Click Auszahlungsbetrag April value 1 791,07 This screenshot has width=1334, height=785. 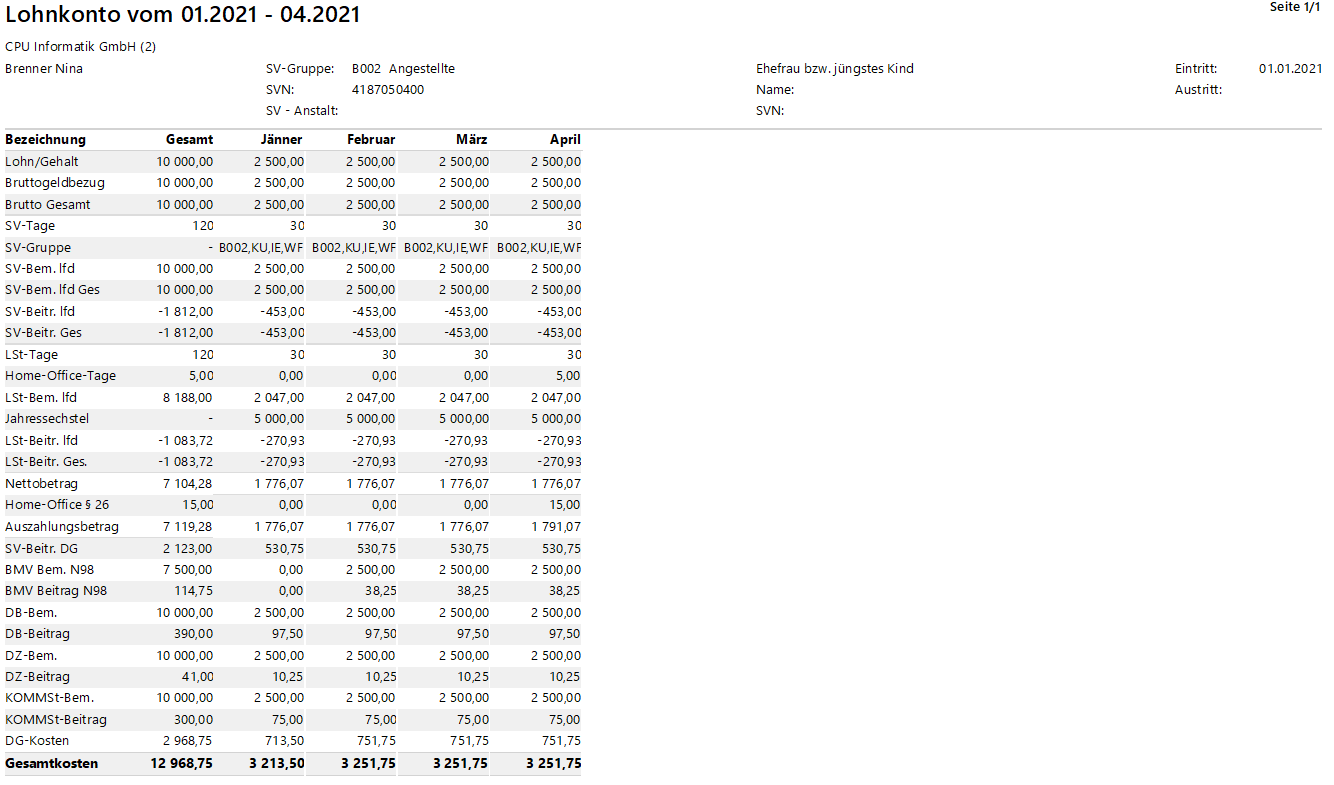click(x=555, y=527)
